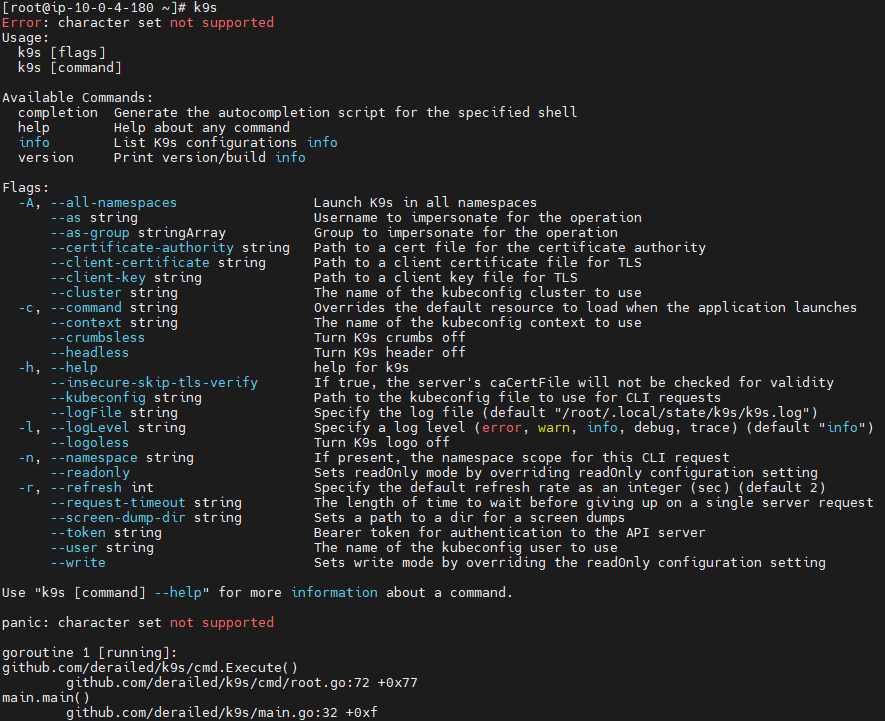Click the '-A,' short flag
The image size is (885, 721).
[x=29, y=203]
